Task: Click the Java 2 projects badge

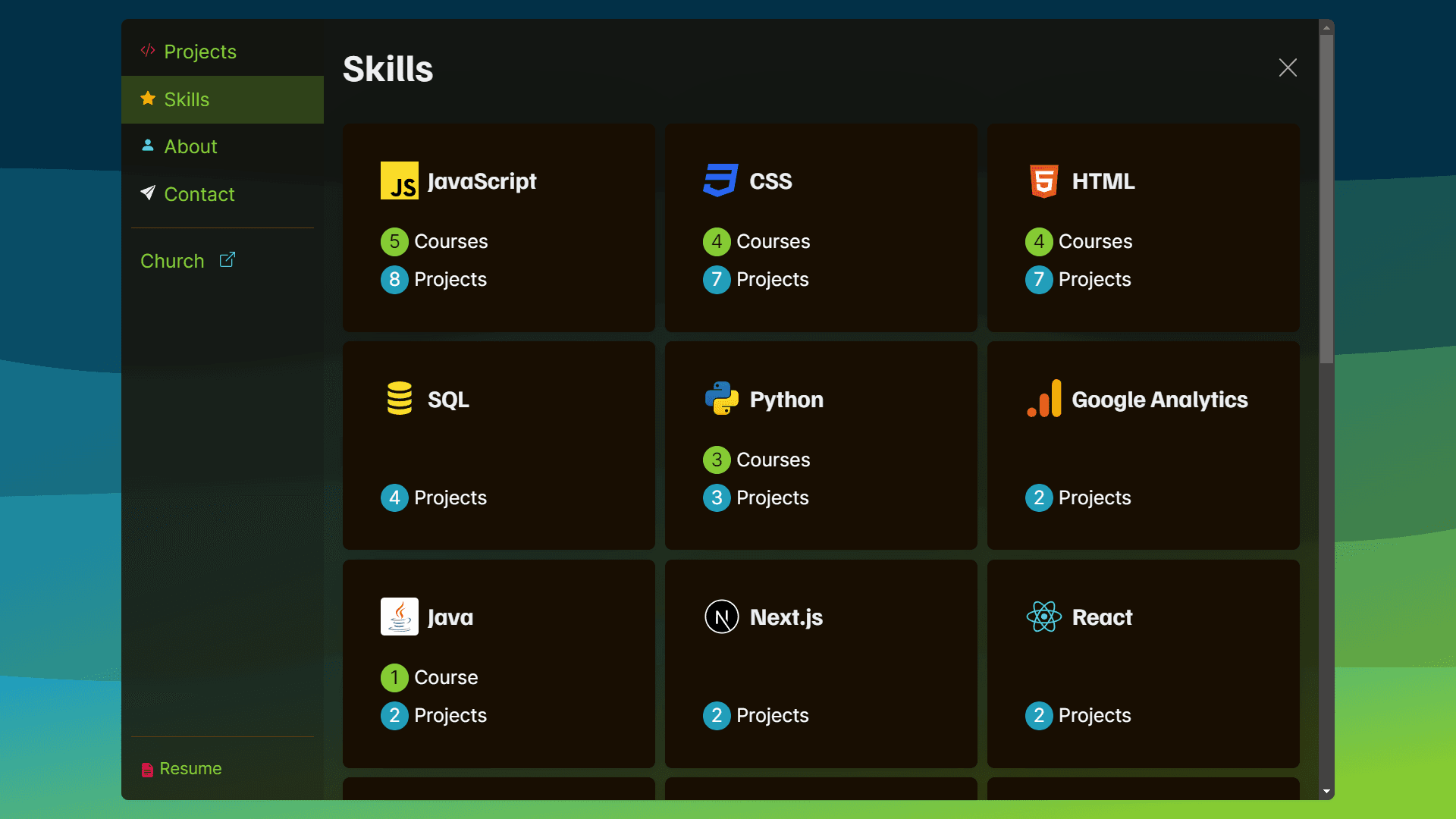Action: [x=394, y=716]
